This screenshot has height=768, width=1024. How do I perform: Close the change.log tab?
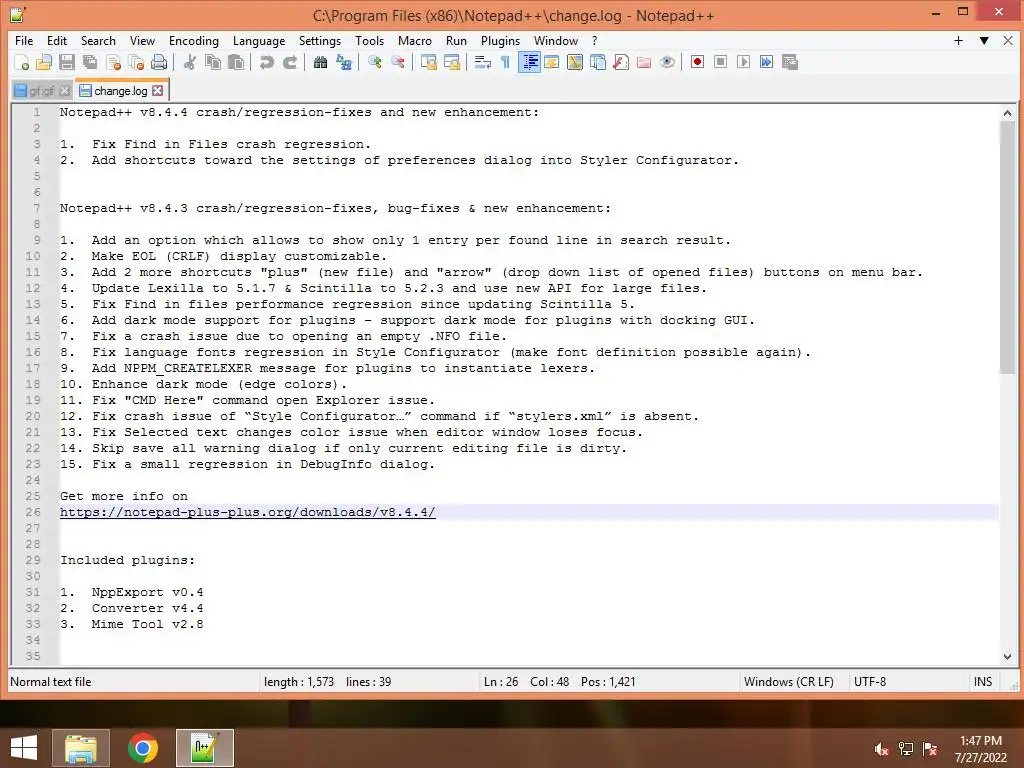157,91
